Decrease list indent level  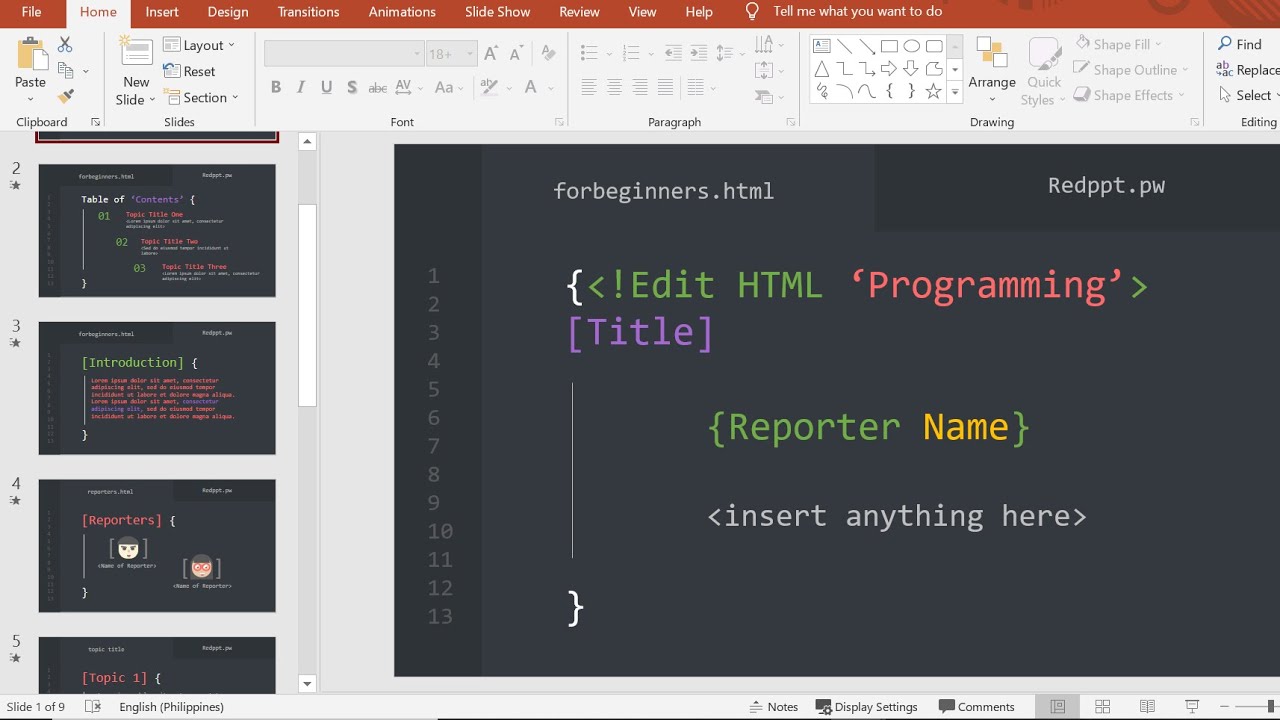click(x=673, y=53)
